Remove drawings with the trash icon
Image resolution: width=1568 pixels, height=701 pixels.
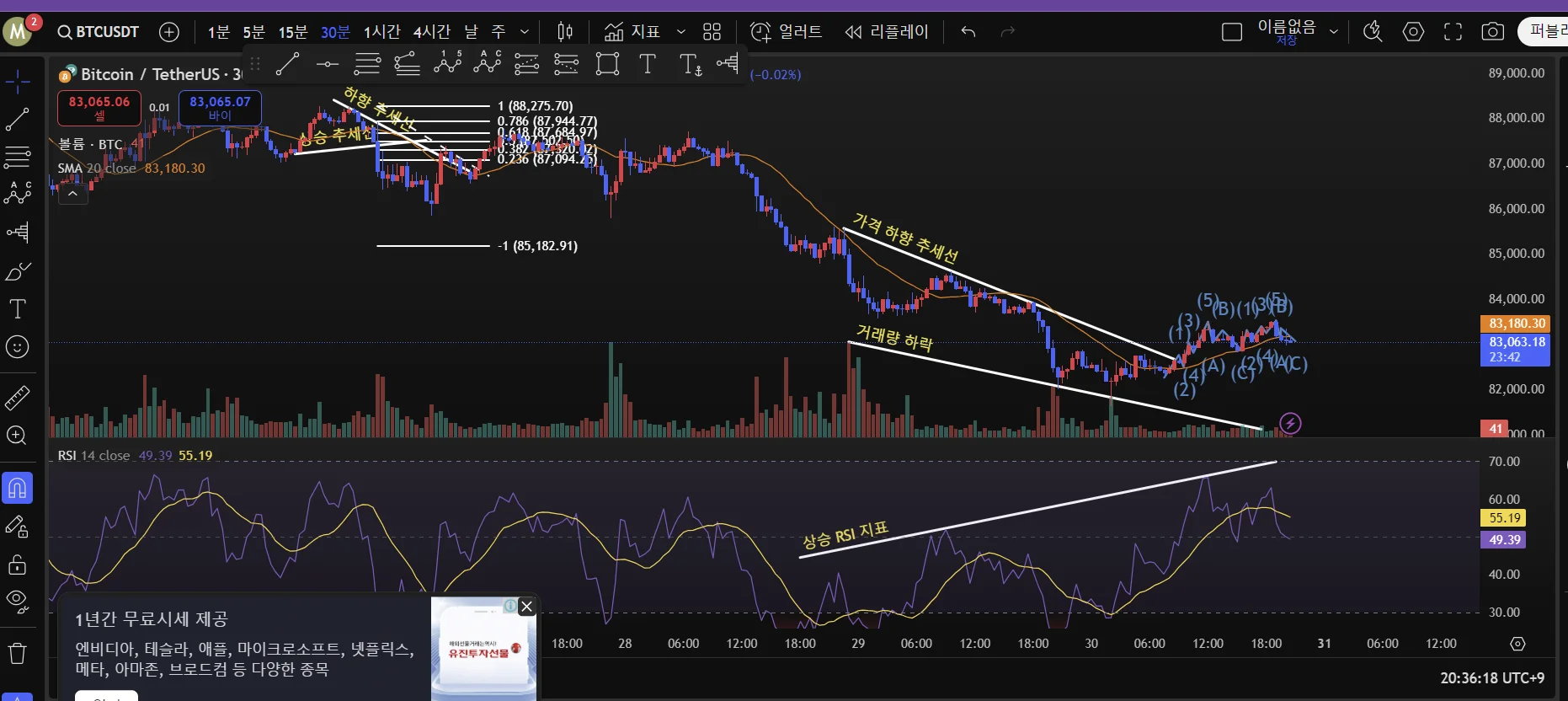tap(18, 653)
